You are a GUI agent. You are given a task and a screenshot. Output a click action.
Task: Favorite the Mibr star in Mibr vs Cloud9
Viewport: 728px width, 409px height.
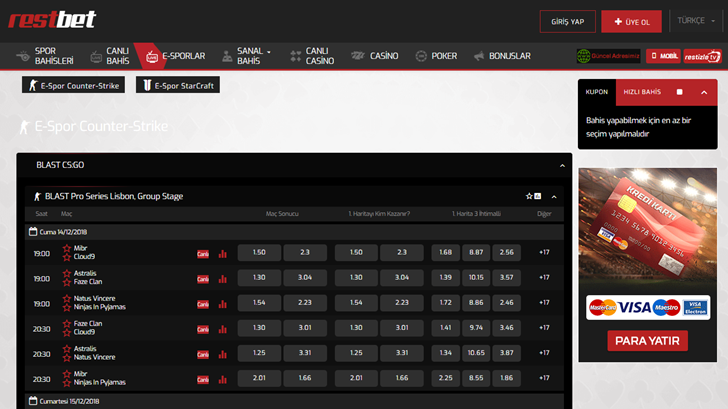coord(67,248)
